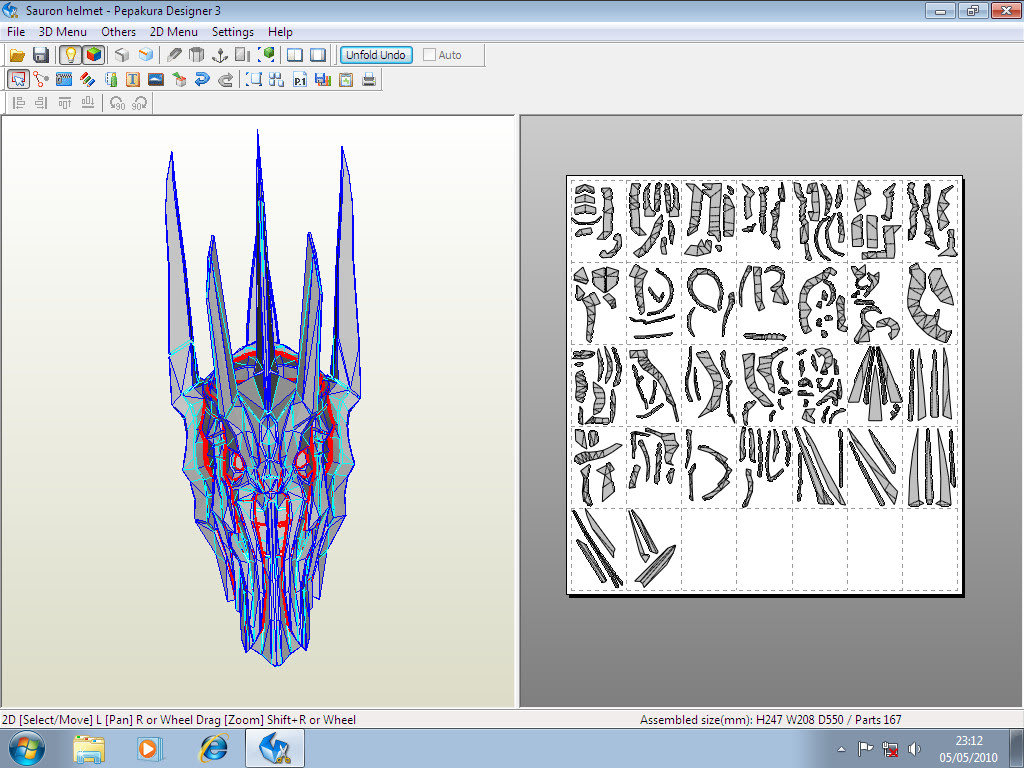
Task: Open the volume speaker tray icon
Action: coord(914,749)
